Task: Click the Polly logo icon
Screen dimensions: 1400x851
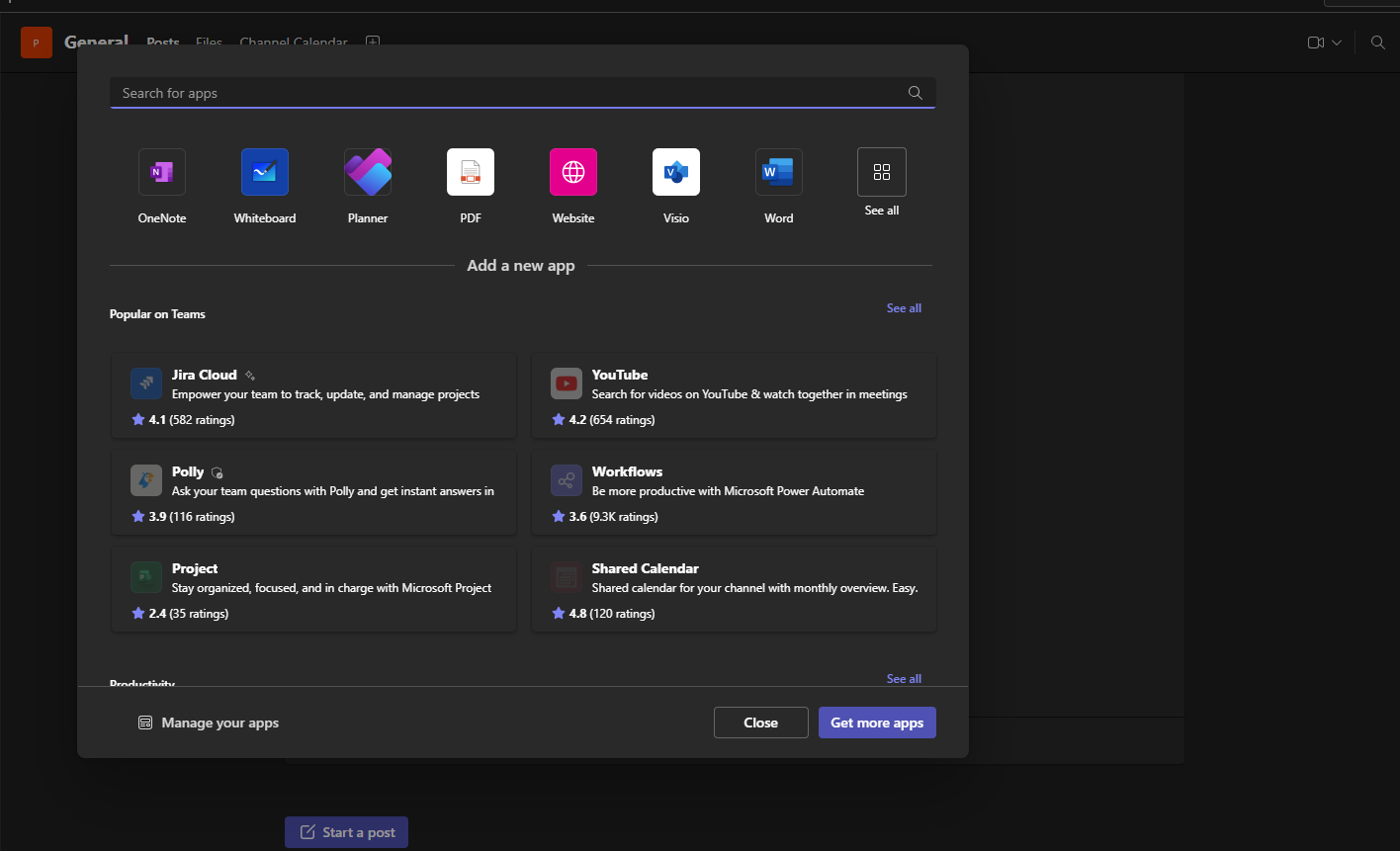Action: pyautogui.click(x=146, y=480)
